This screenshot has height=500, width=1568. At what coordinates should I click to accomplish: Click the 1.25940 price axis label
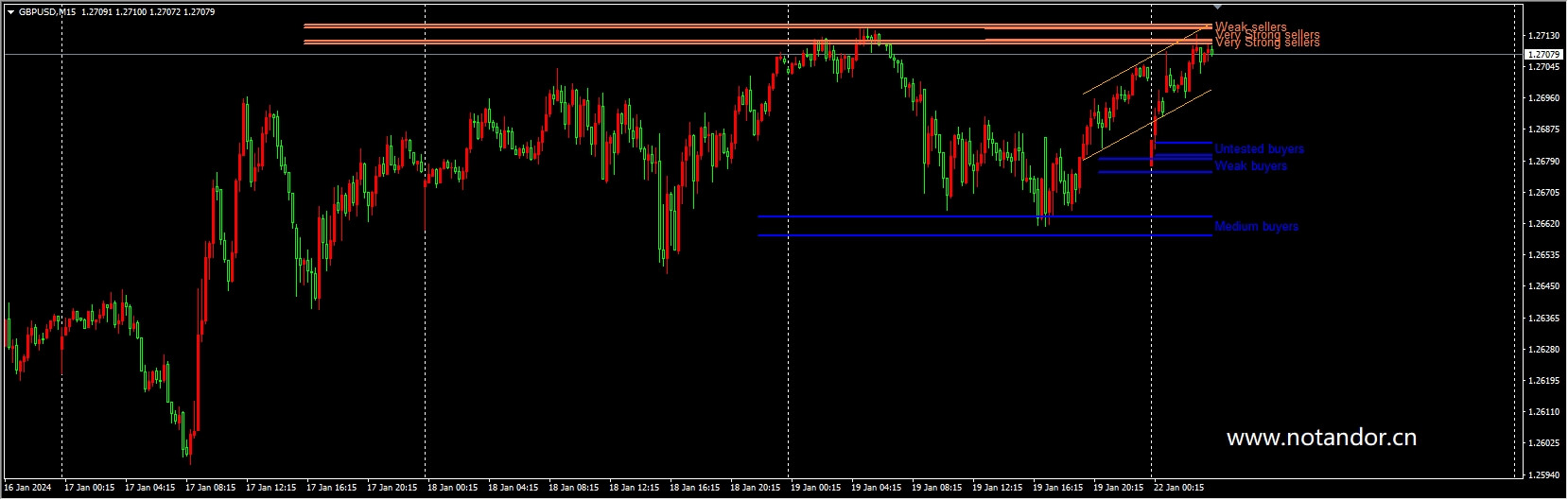pyautogui.click(x=1543, y=475)
